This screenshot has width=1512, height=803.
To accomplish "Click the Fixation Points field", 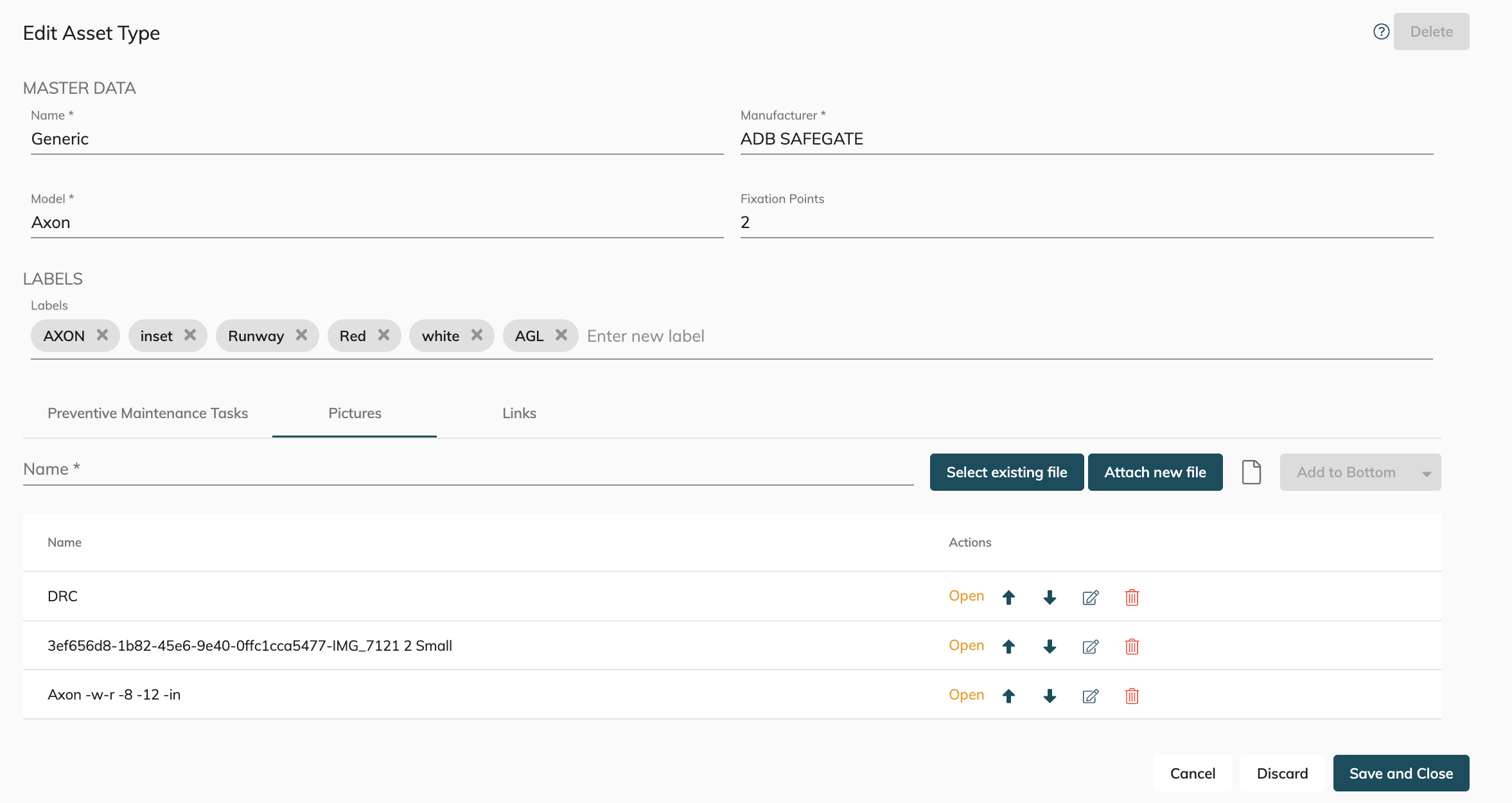I will 1086,222.
